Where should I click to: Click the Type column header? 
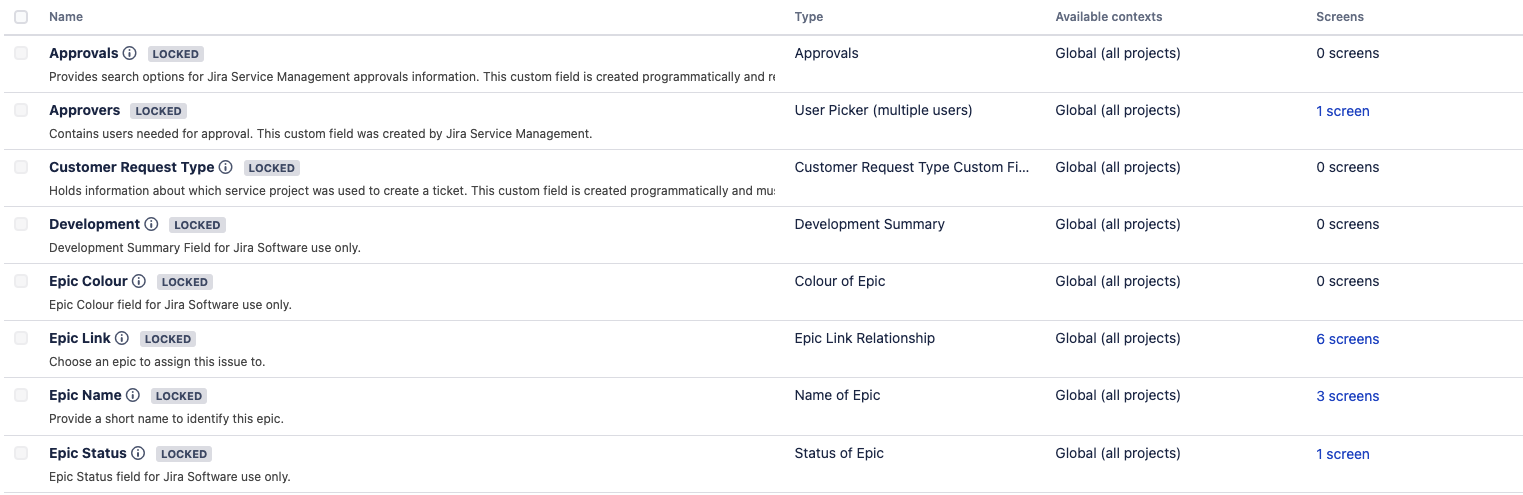pyautogui.click(x=808, y=17)
